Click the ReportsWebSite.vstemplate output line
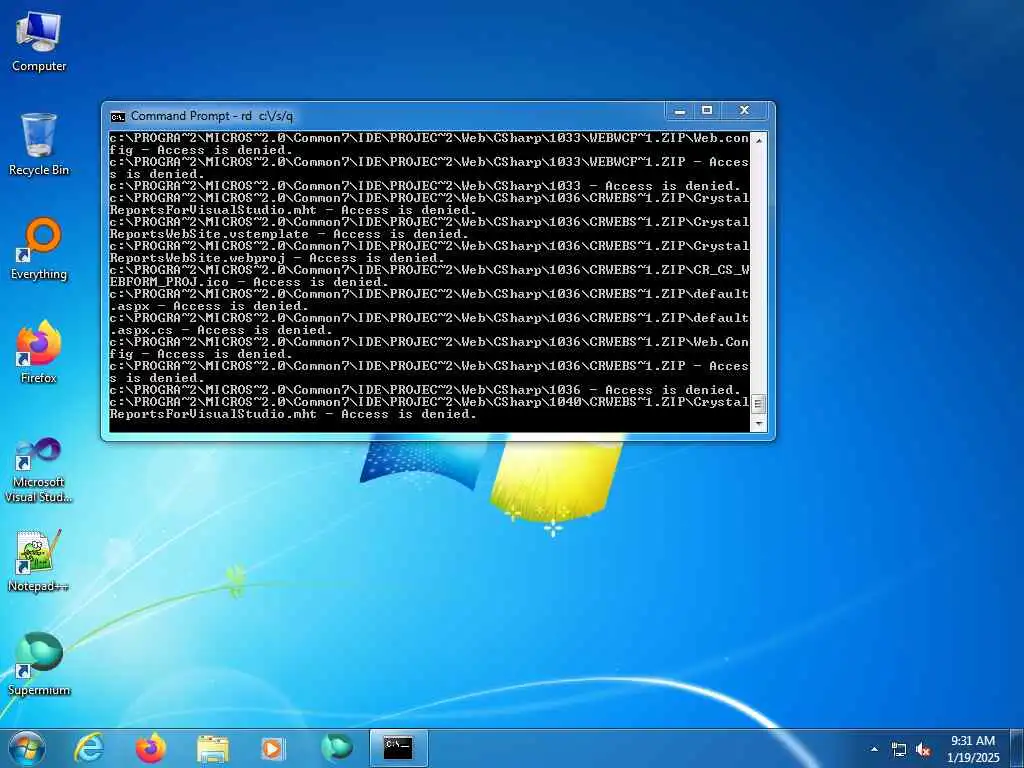 (289, 234)
